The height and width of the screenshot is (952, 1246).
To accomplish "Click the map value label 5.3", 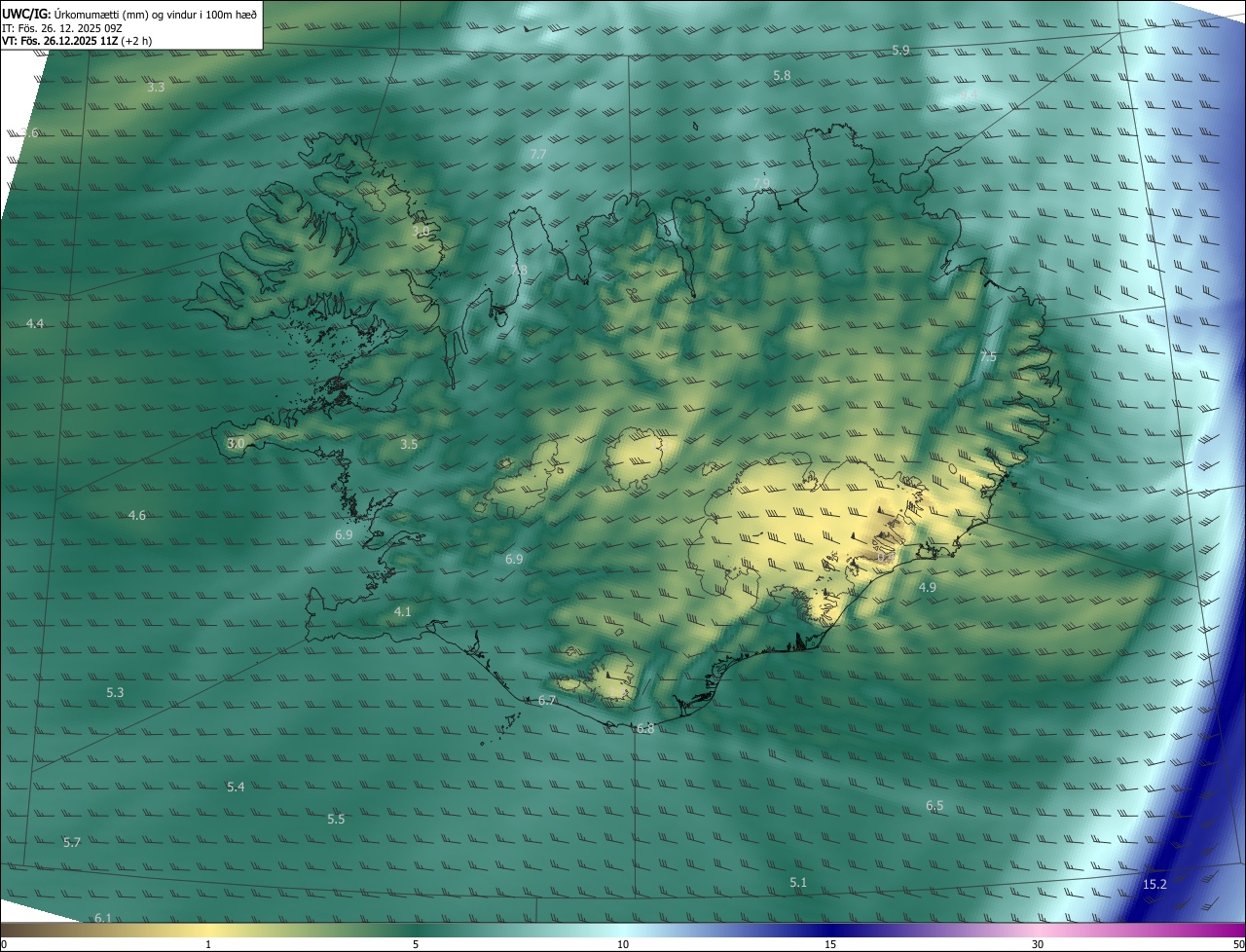I will coord(115,693).
